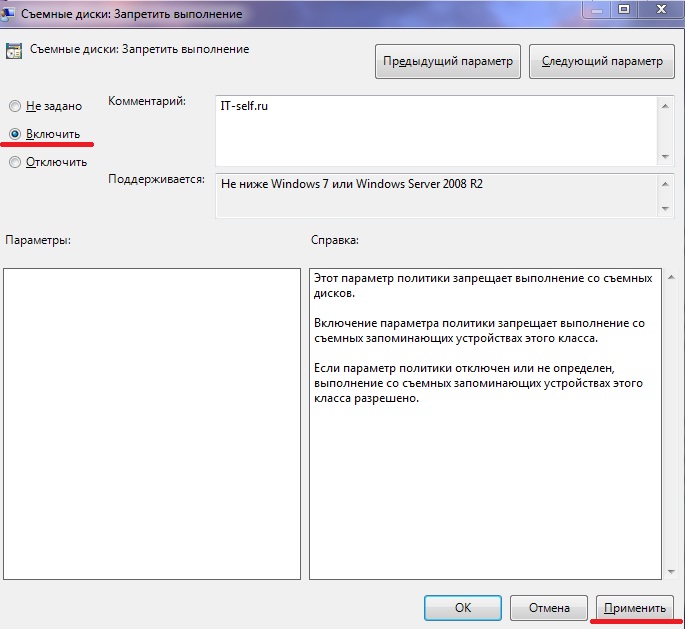Image resolution: width=685 pixels, height=629 pixels.
Task: Select the "Не задано" radio option
Action: click(45, 106)
